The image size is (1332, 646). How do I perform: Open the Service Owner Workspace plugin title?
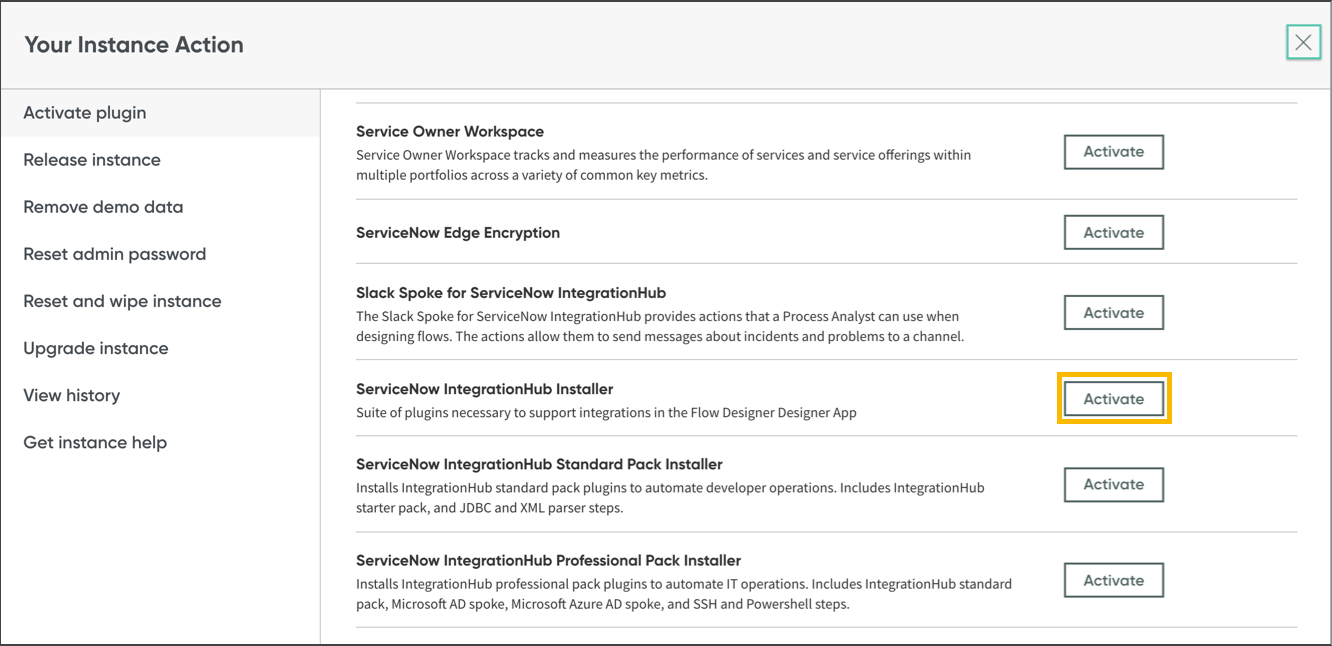click(449, 131)
